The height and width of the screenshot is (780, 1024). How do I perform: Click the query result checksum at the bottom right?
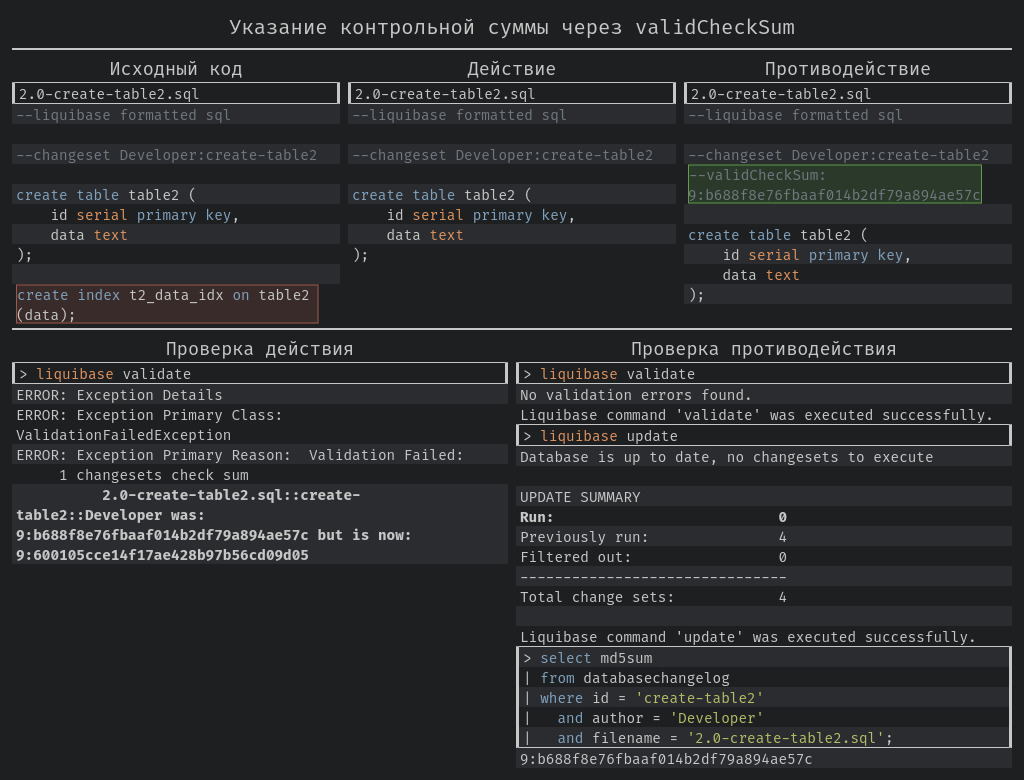666,759
